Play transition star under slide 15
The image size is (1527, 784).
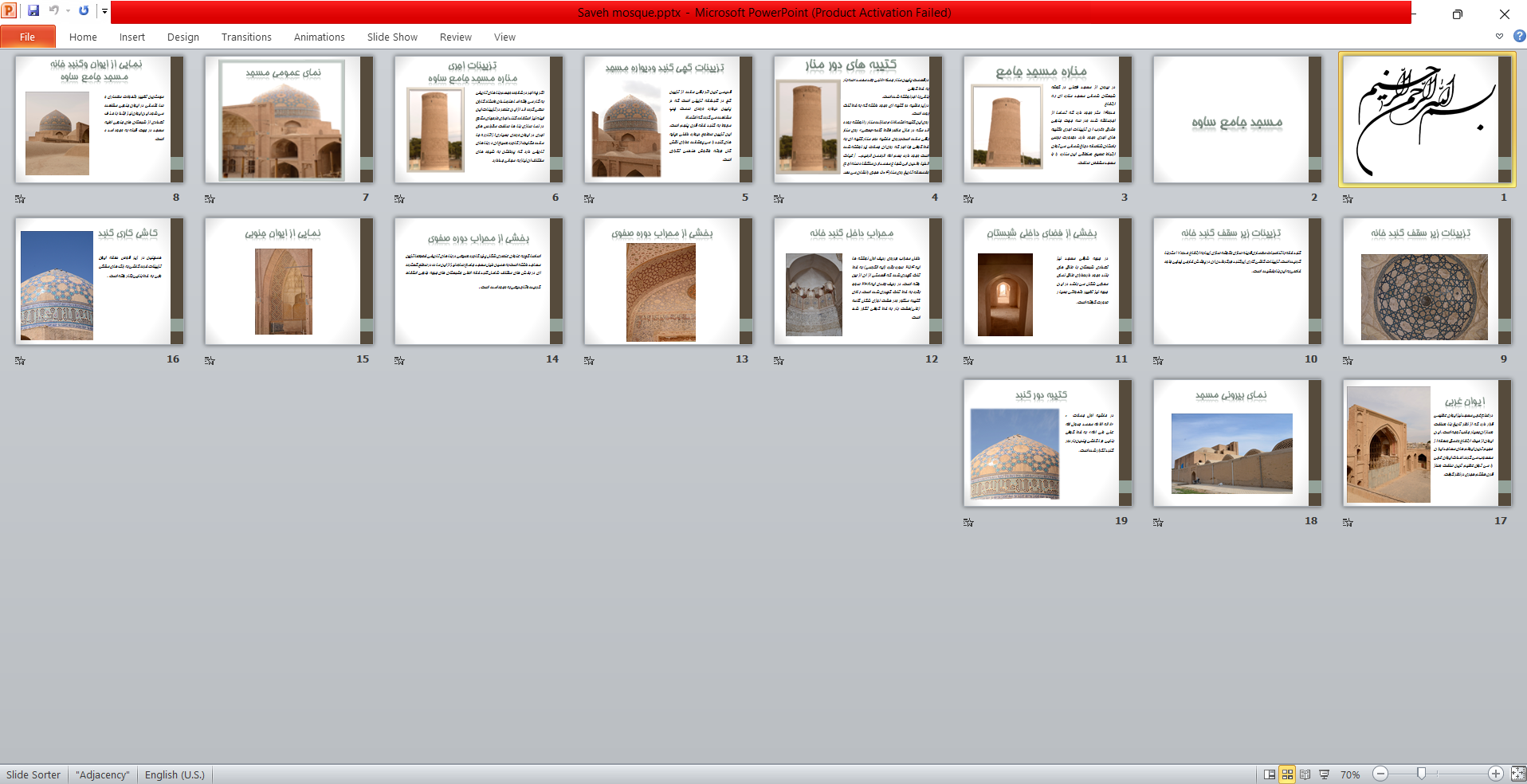coord(210,360)
